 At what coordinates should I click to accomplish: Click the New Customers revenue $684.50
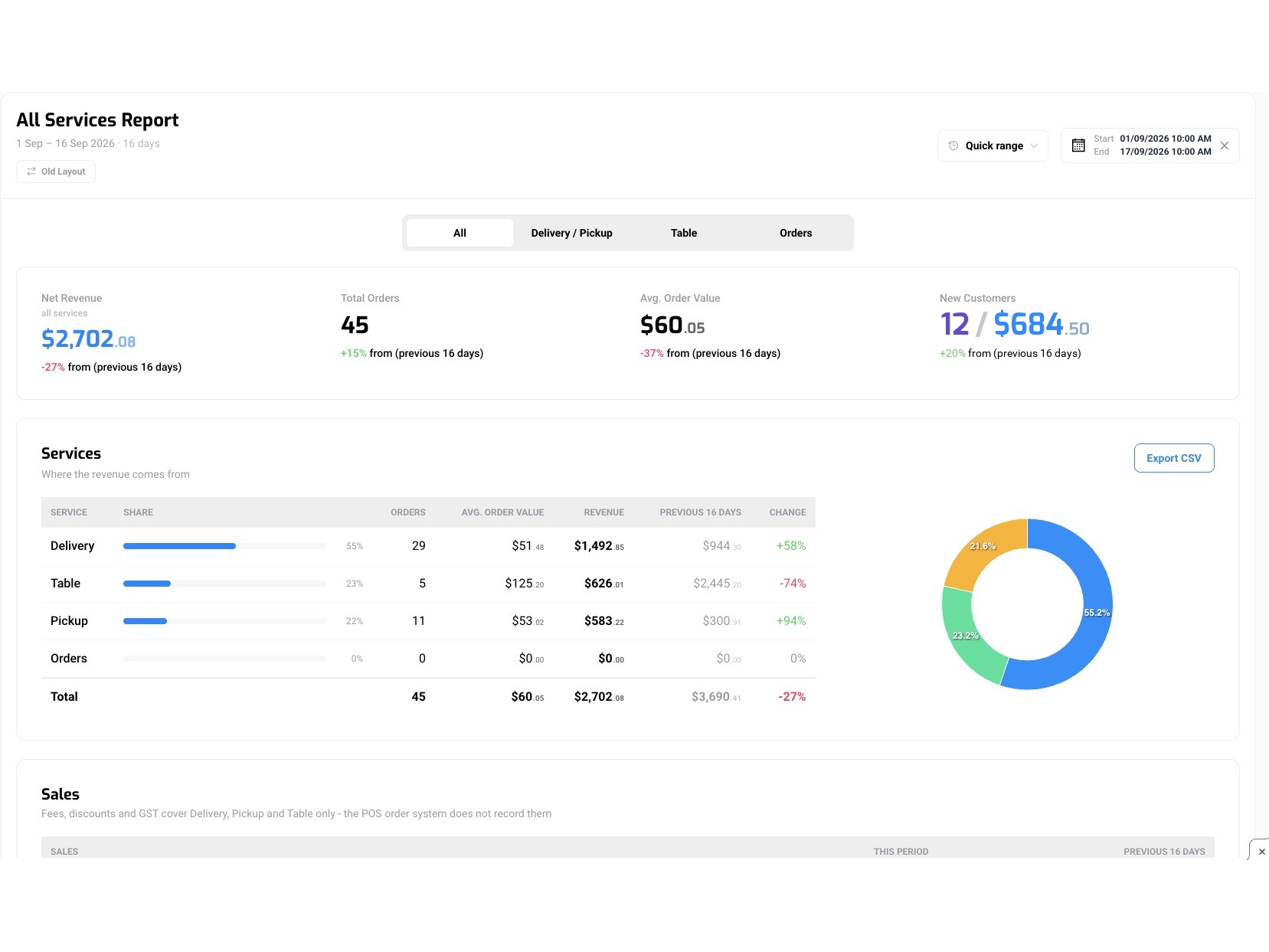(x=1042, y=325)
